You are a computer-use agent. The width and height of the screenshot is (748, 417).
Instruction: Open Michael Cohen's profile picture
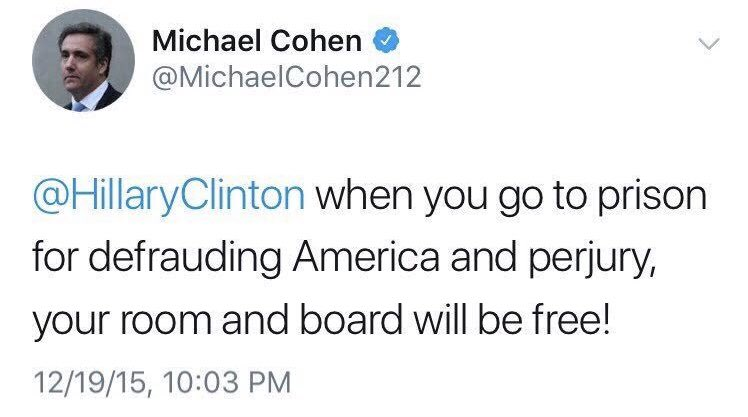(x=83, y=61)
